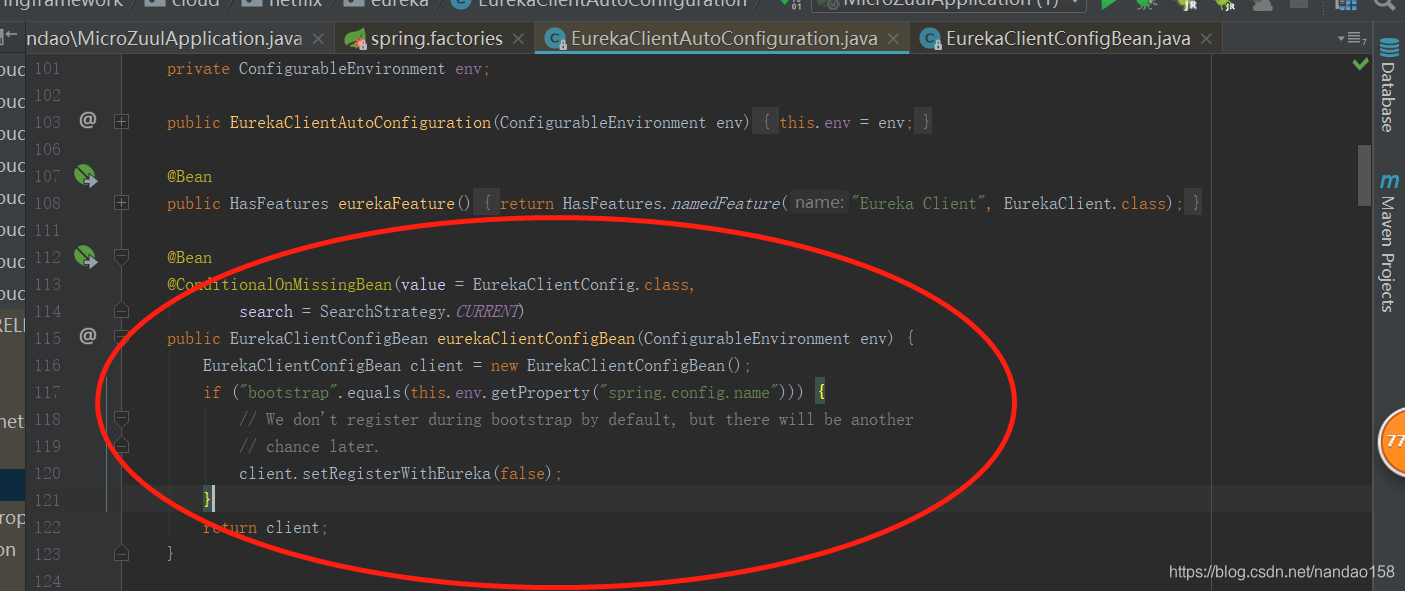This screenshot has width=1405, height=591.
Task: Switch to the spring.factories tab
Action: 436,40
